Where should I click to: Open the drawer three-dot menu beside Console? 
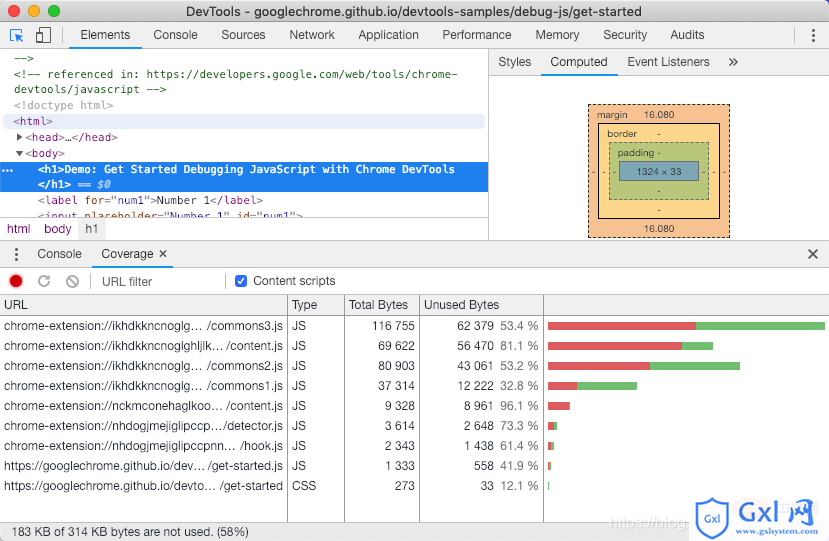coord(16,254)
